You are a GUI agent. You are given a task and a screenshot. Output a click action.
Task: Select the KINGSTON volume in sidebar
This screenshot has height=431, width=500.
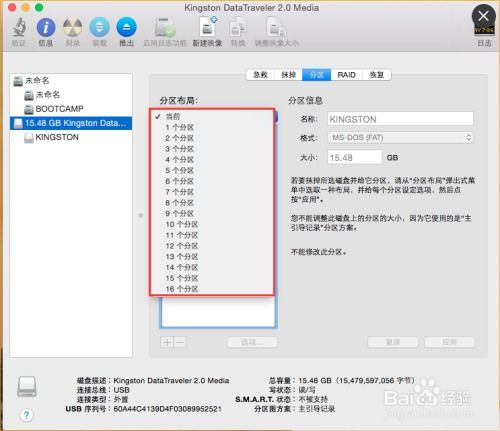point(71,137)
